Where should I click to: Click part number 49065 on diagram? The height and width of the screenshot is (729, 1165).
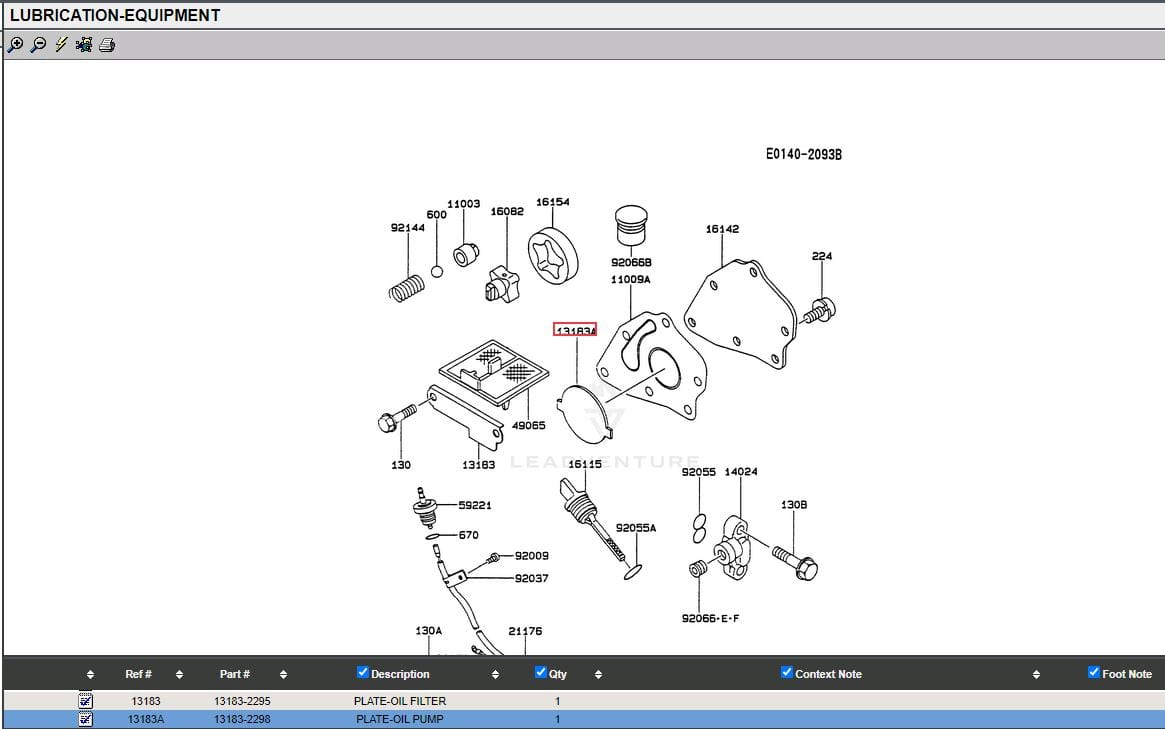click(x=528, y=426)
